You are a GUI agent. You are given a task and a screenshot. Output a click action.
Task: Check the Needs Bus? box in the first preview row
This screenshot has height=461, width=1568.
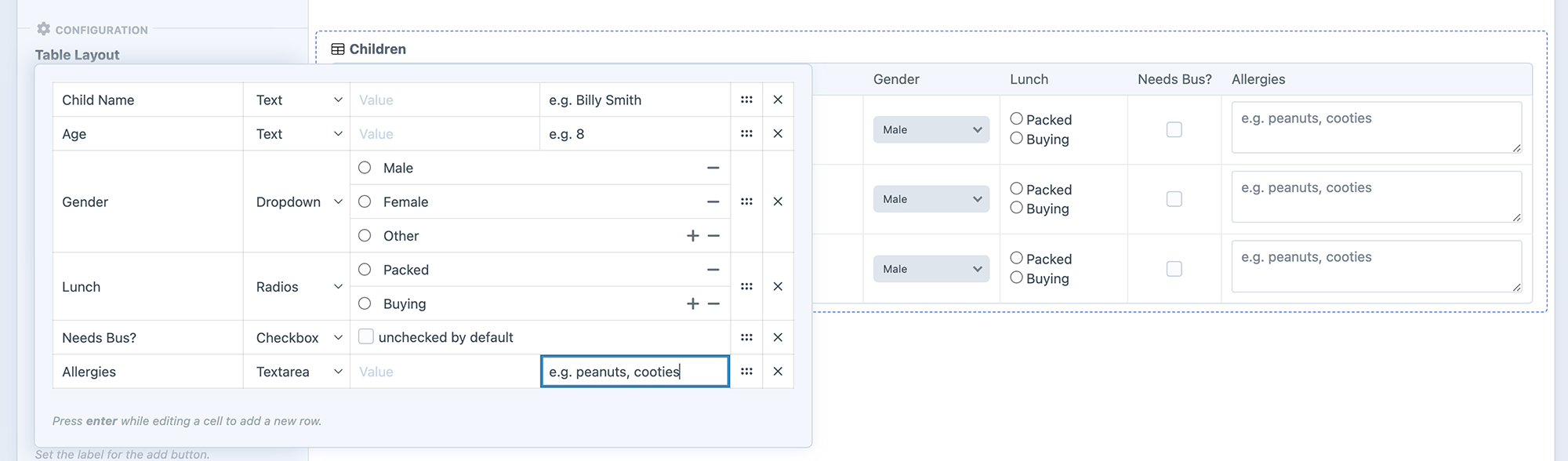(1174, 129)
